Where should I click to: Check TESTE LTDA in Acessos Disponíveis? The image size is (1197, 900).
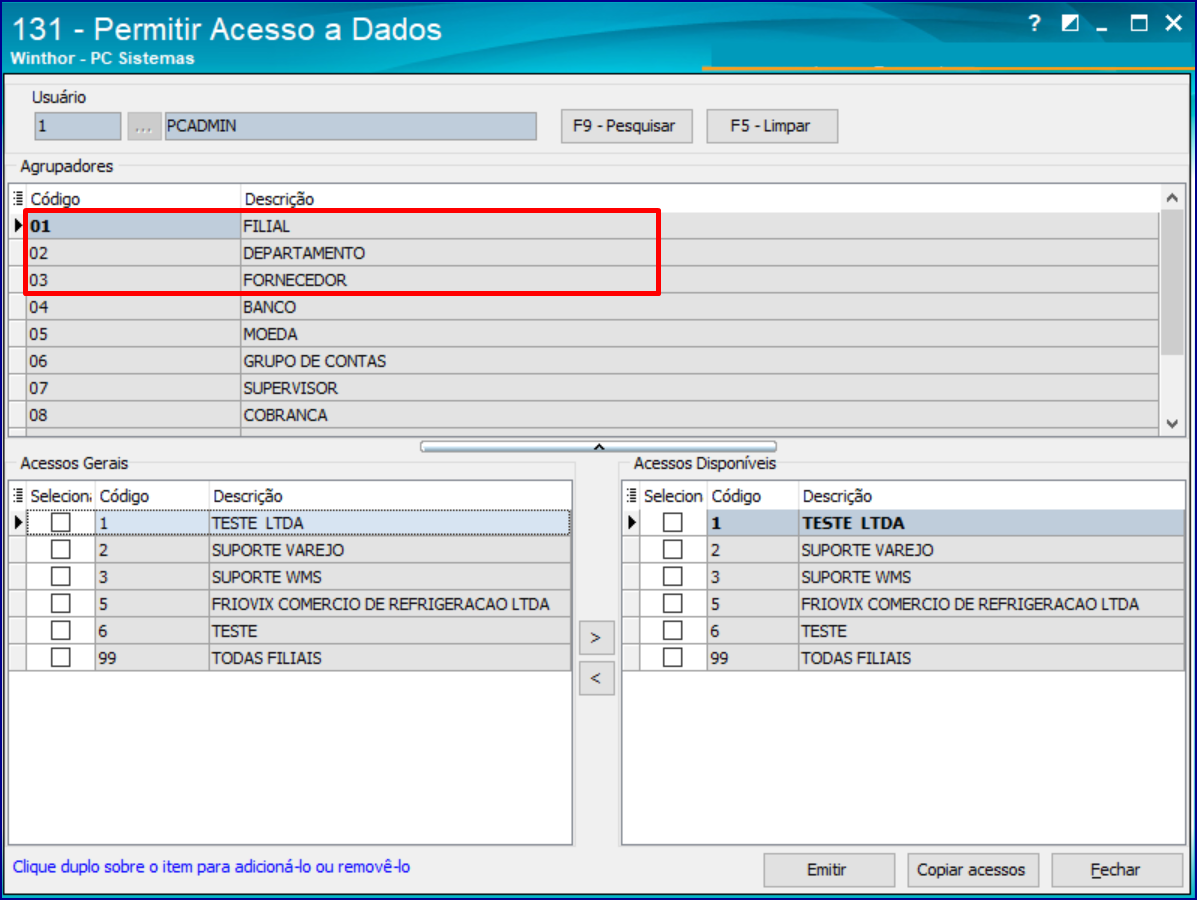click(673, 522)
